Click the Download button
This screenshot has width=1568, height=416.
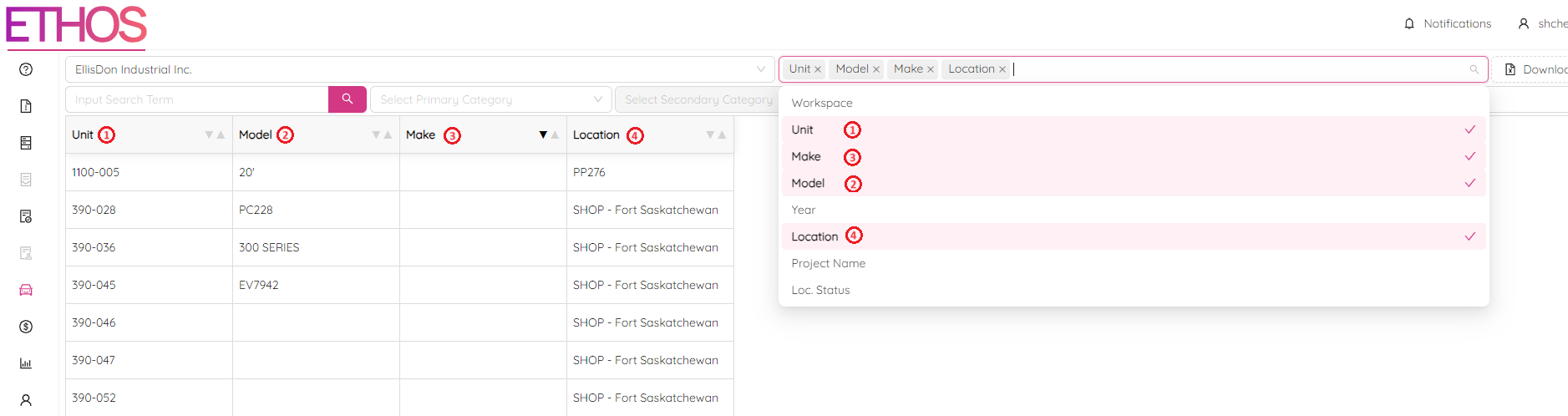[x=1535, y=69]
